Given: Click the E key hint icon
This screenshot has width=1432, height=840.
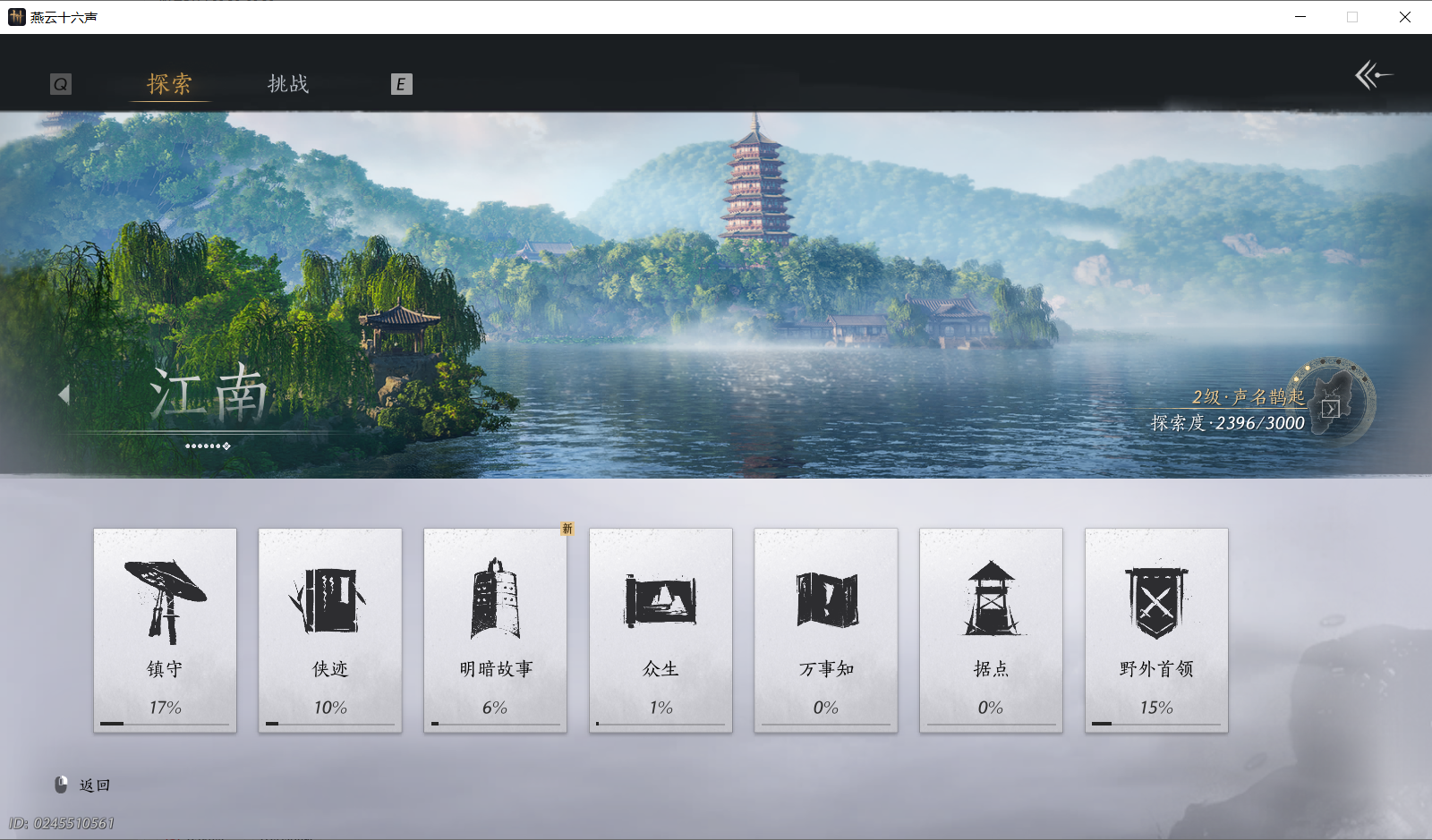Looking at the screenshot, I should point(401,84).
